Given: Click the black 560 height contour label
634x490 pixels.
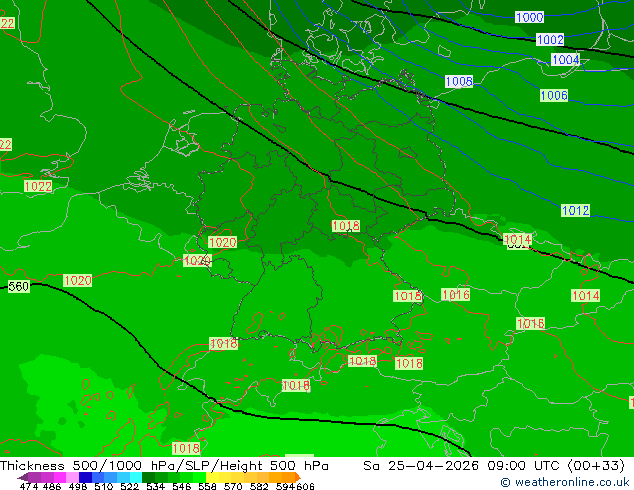Looking at the screenshot, I should coord(19,287).
